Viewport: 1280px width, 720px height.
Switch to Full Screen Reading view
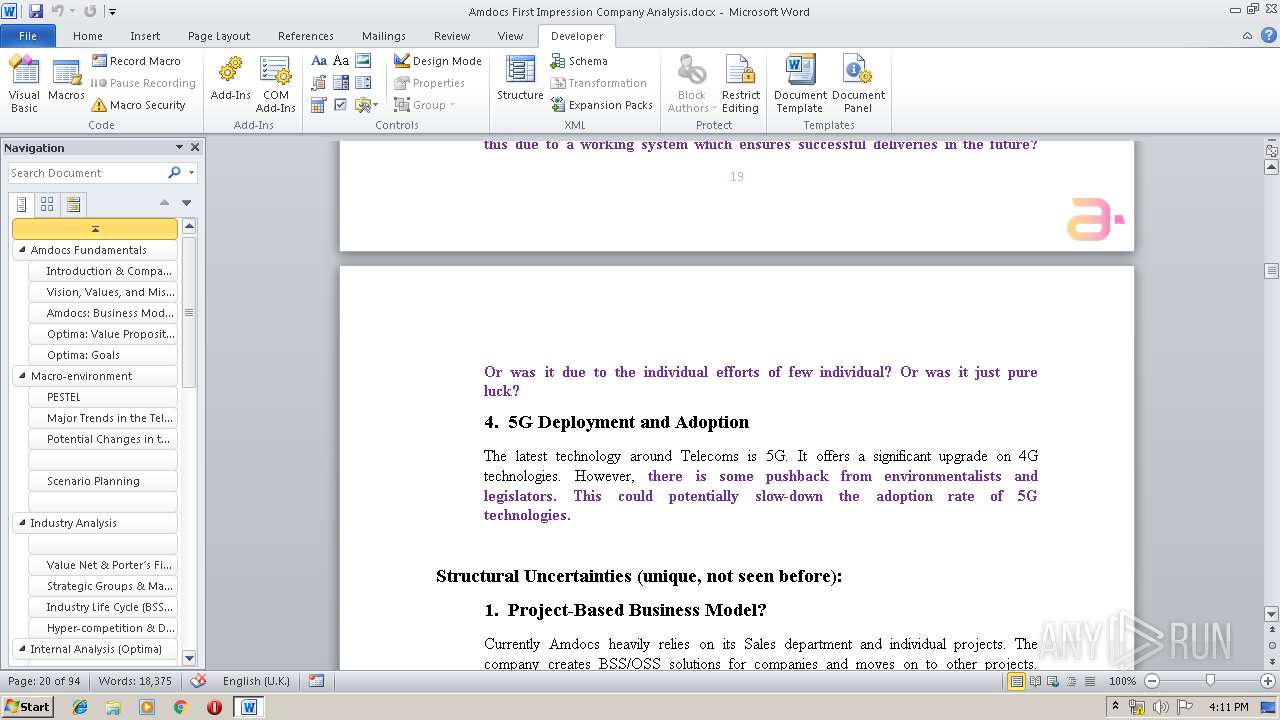[x=1035, y=681]
